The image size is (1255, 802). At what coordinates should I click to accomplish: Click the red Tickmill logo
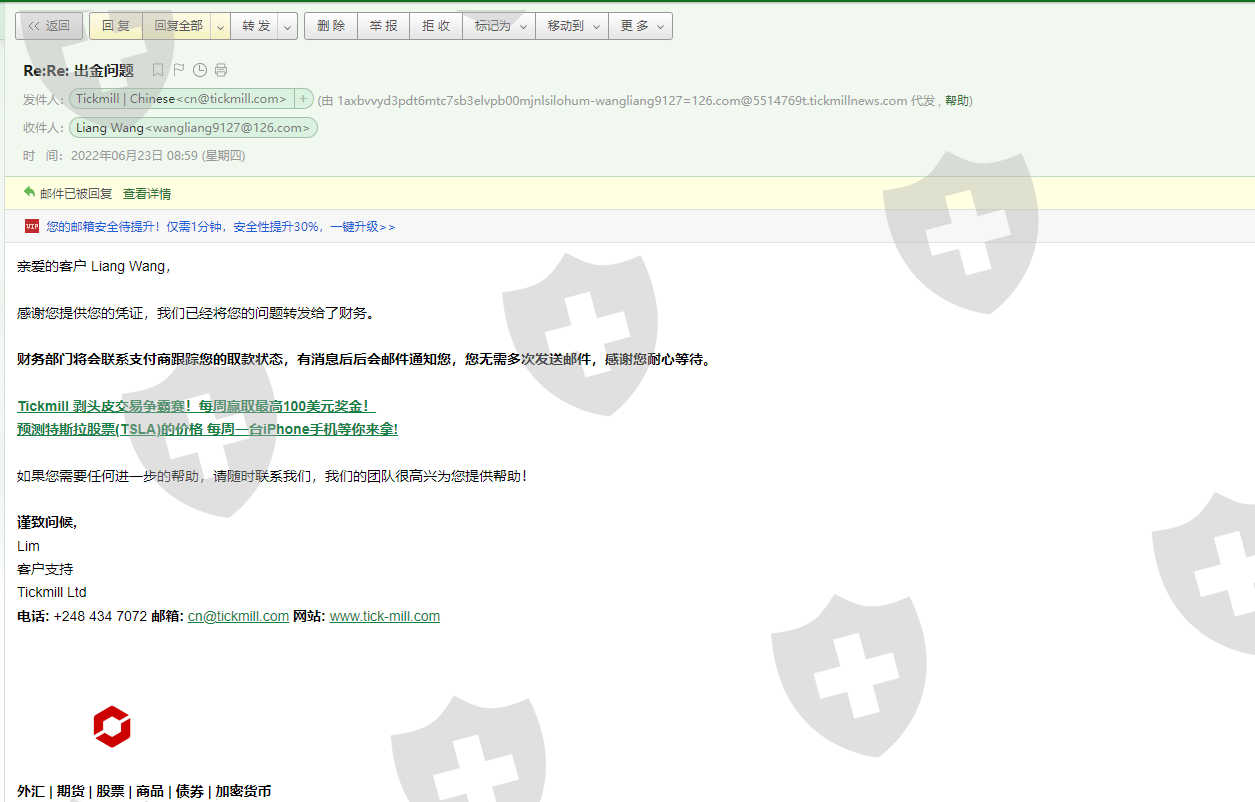pyautogui.click(x=112, y=727)
